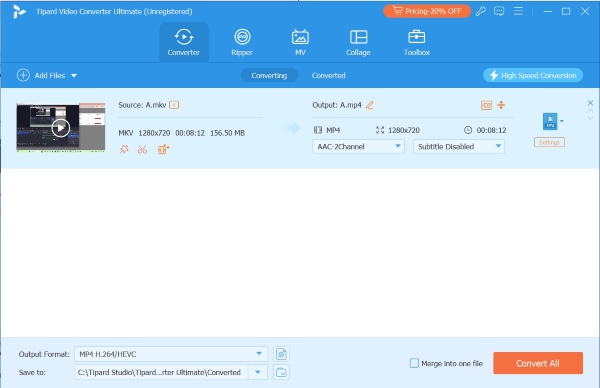Open source media info icon next to A.mkv
Screen dimensions: 600x388
[174, 105]
